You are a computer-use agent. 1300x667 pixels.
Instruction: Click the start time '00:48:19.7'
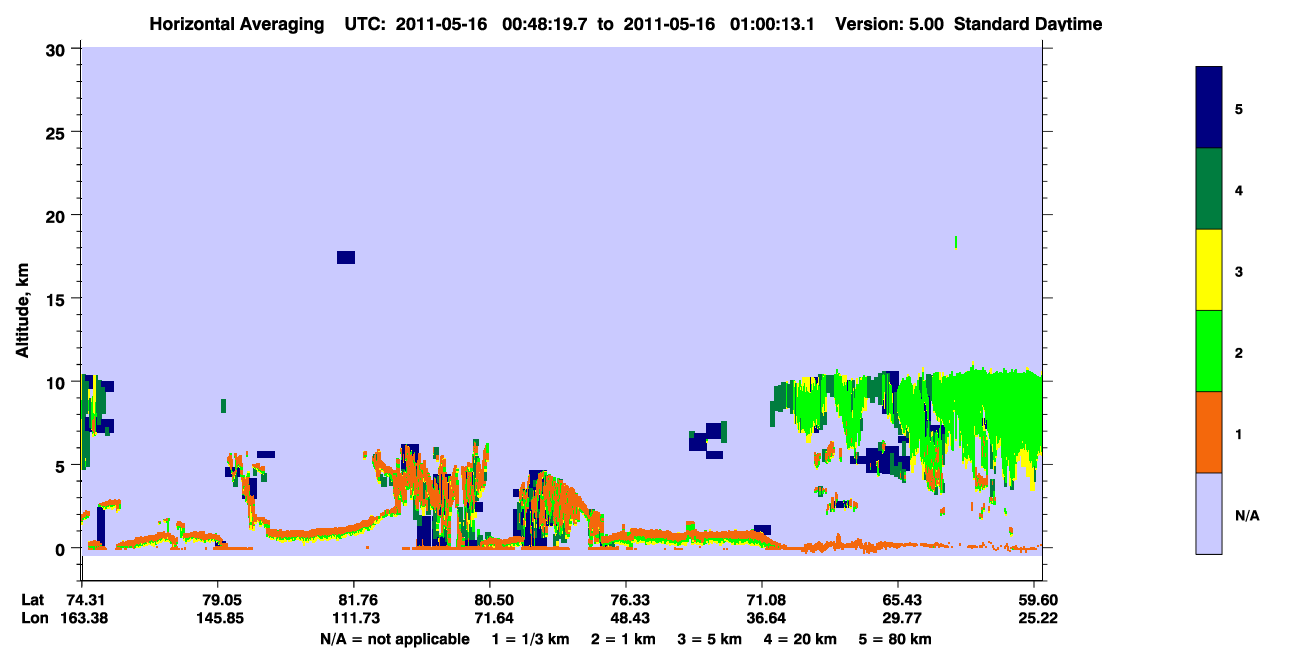(x=545, y=24)
